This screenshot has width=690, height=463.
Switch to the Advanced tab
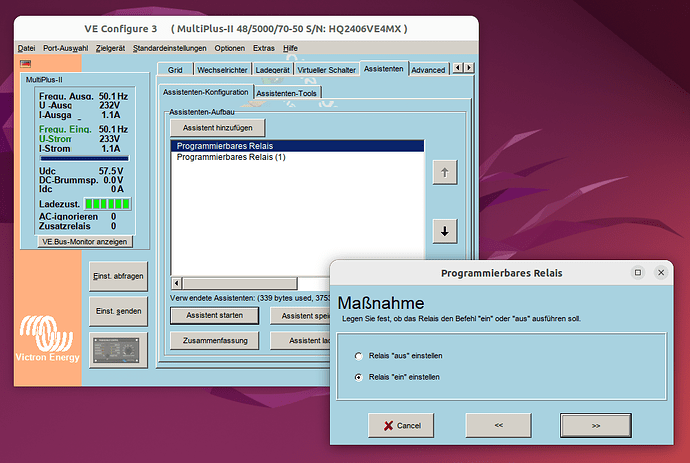(x=428, y=70)
